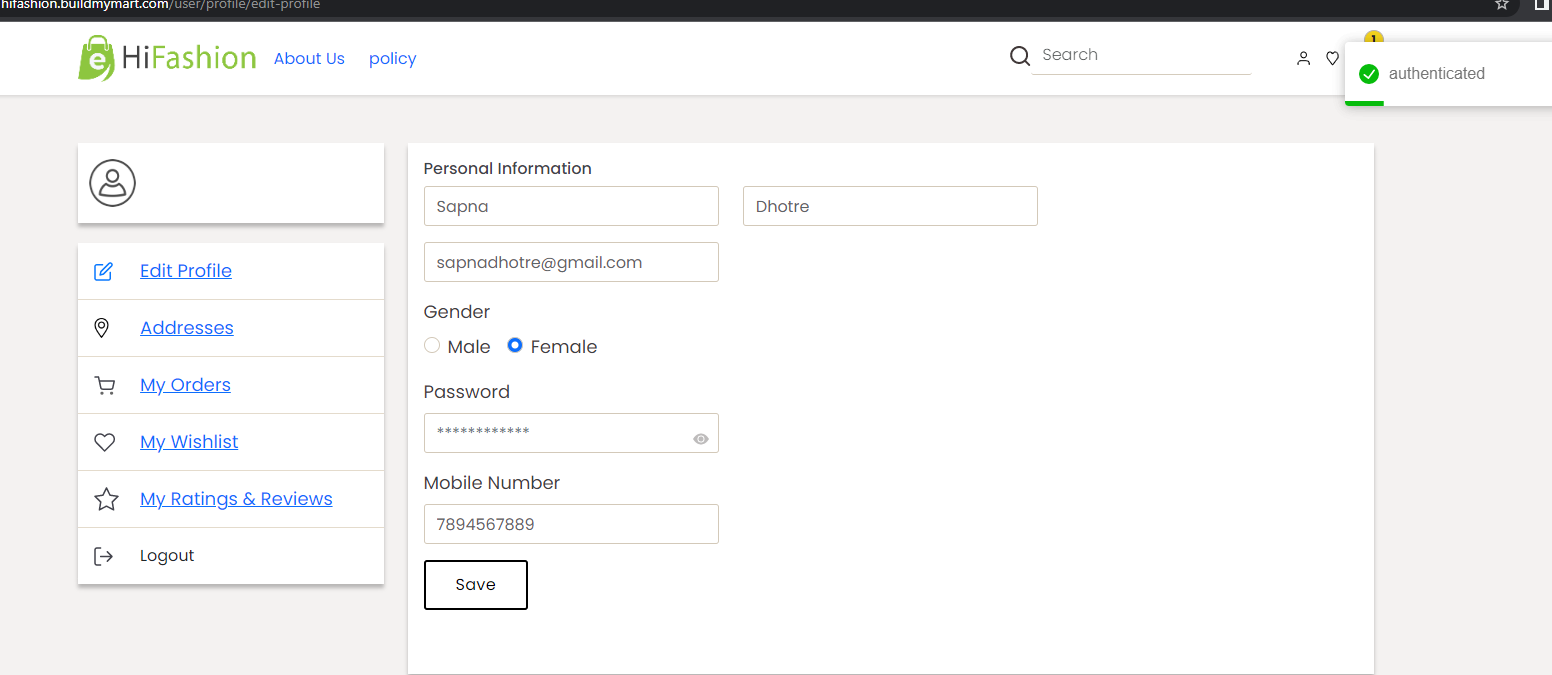1552x675 pixels.
Task: Open My Ratings & Reviews
Action: tap(236, 499)
